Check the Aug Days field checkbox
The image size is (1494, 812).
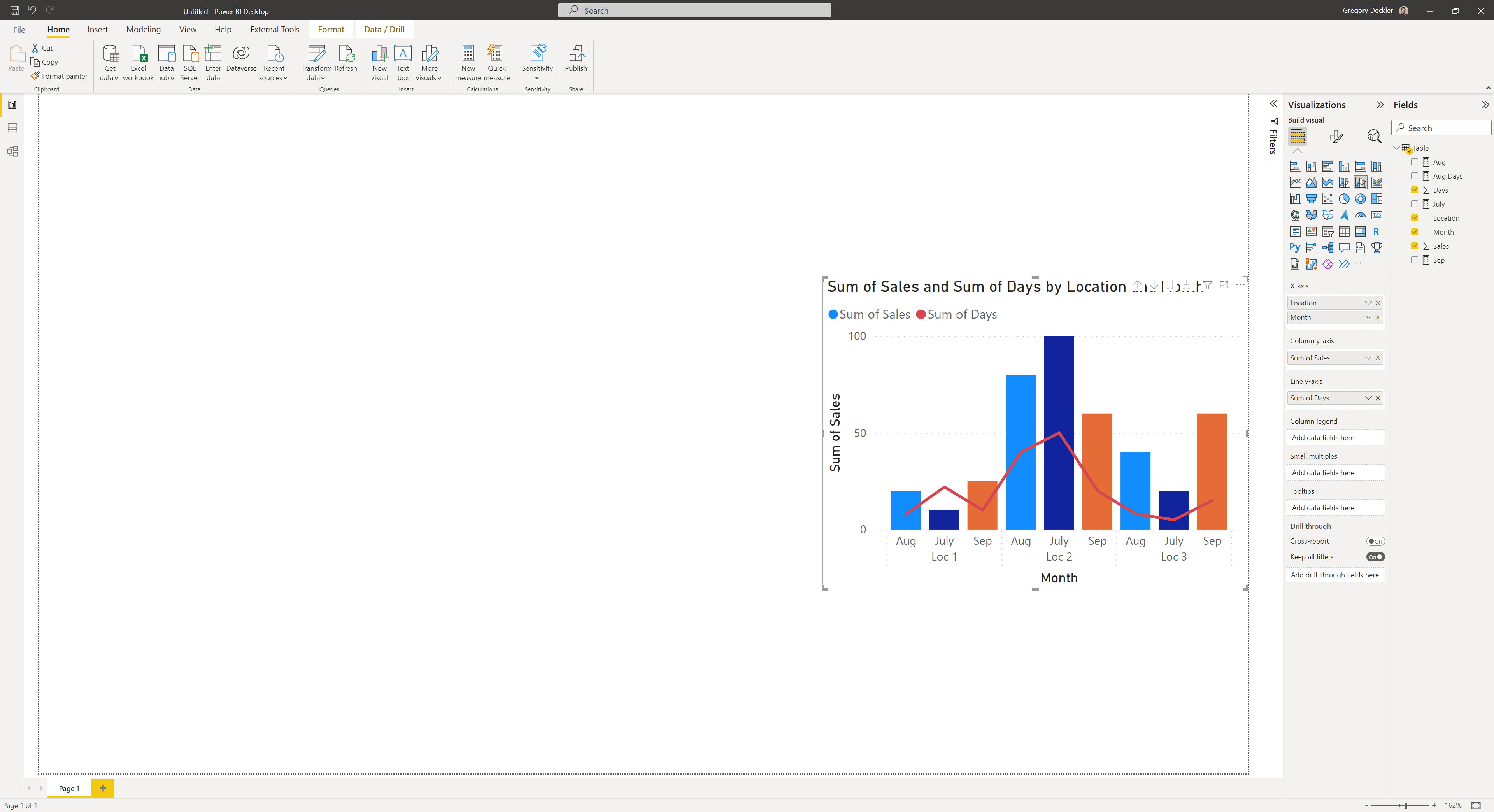point(1415,176)
